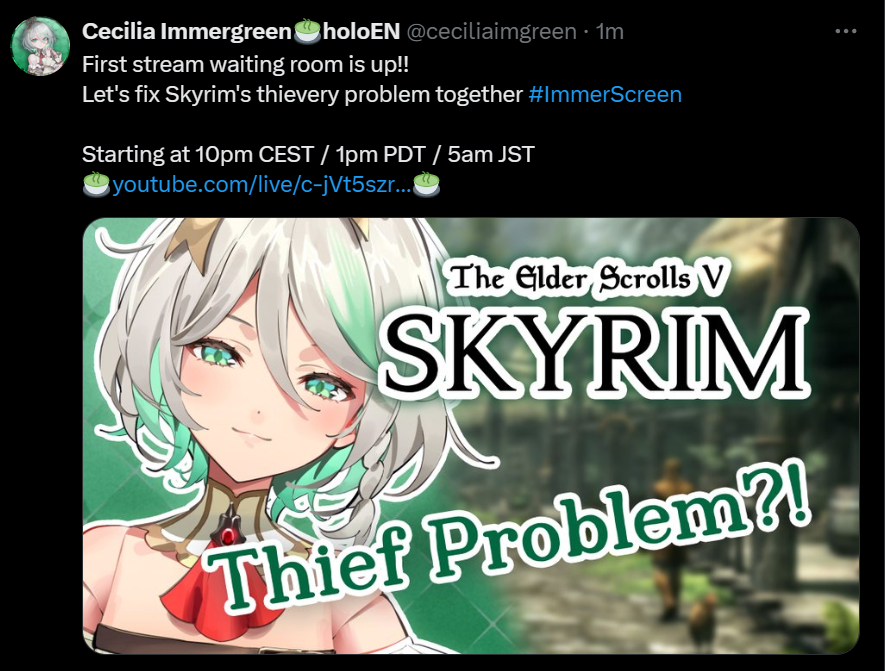Open the three-dot more options menu
Viewport: 885px width, 671px height.
click(x=845, y=32)
